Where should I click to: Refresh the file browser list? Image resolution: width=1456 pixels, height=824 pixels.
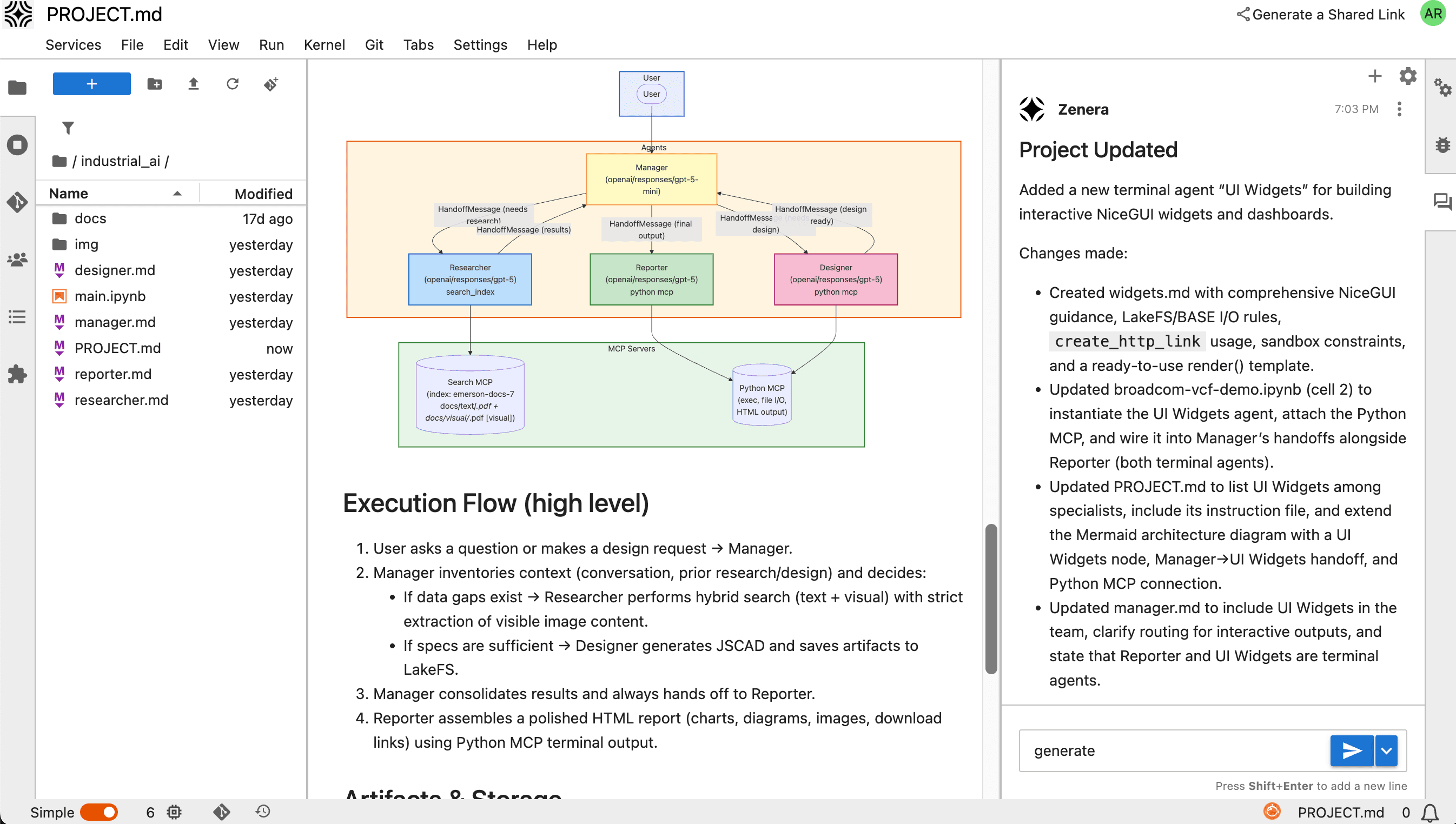pos(232,84)
